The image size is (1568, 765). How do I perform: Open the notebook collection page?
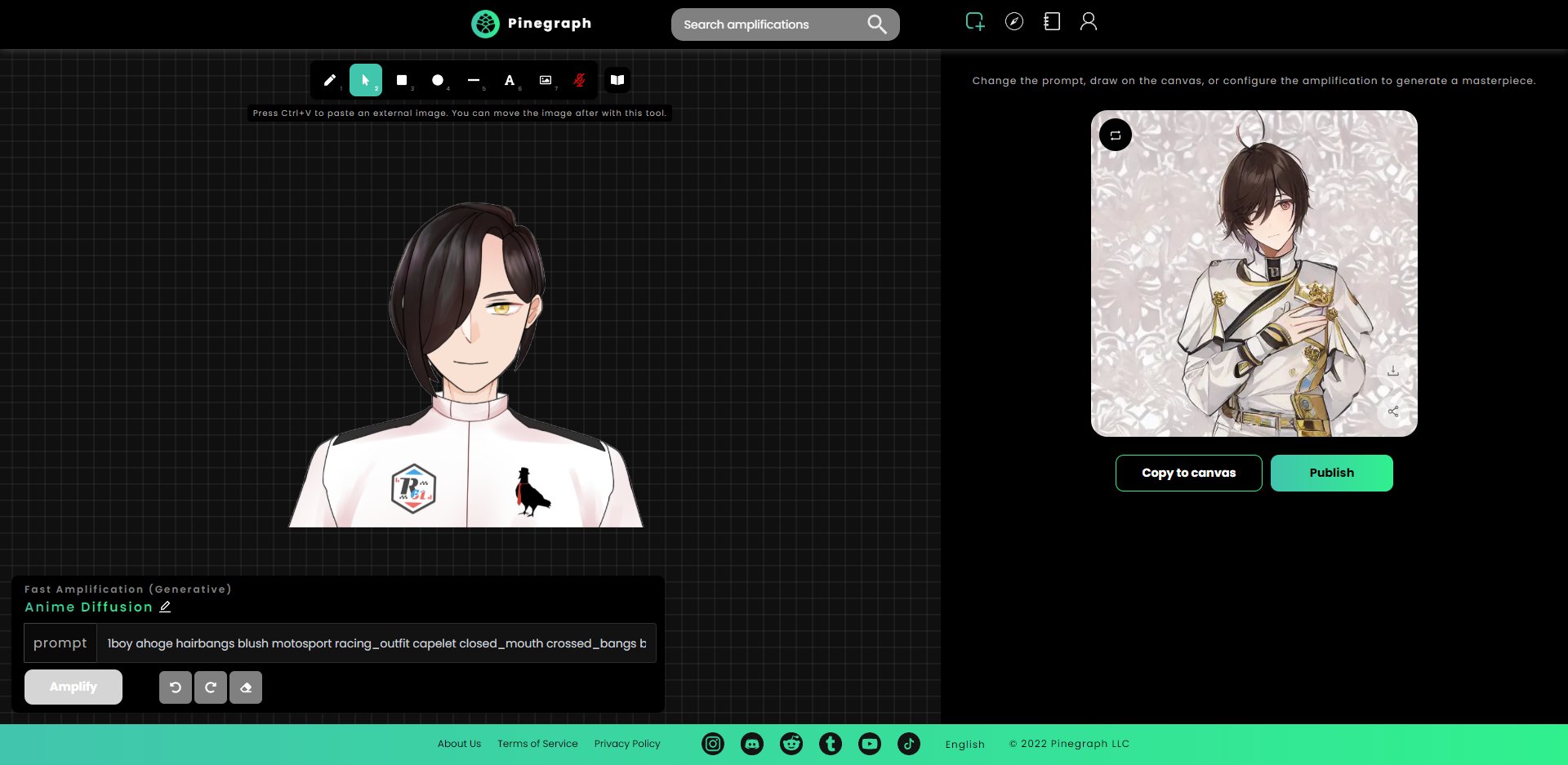click(x=1052, y=20)
